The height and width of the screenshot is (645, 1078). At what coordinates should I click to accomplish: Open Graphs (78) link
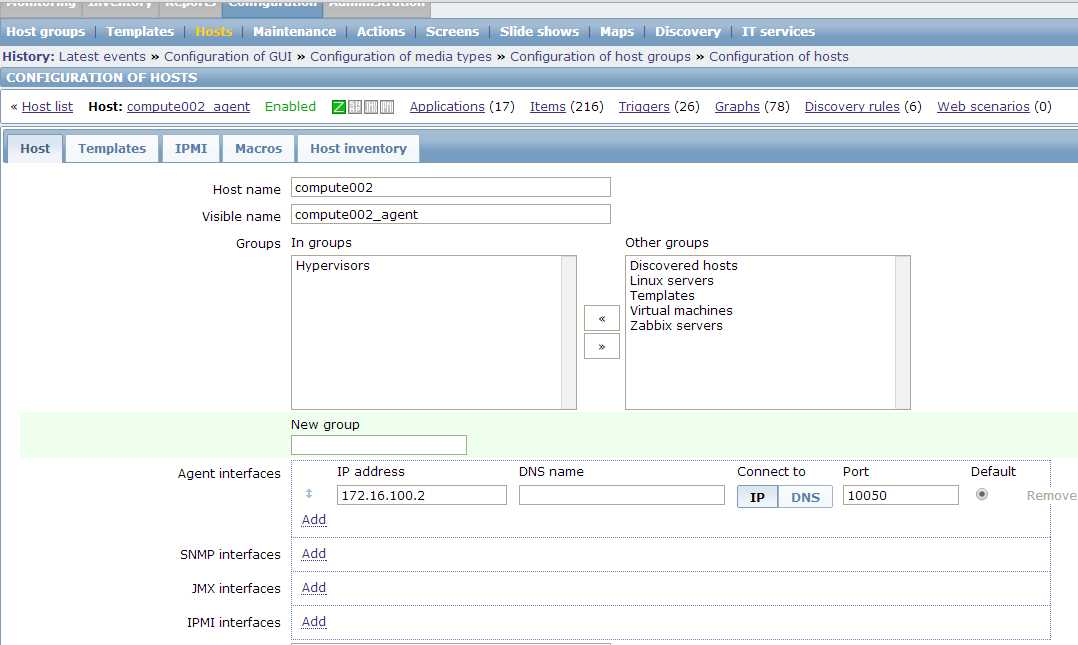point(737,107)
